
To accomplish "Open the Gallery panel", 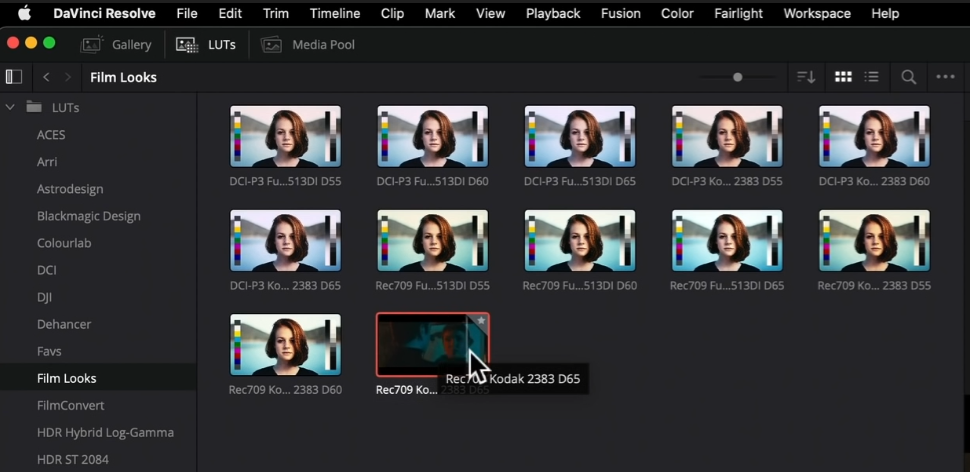I will pyautogui.click(x=116, y=45).
